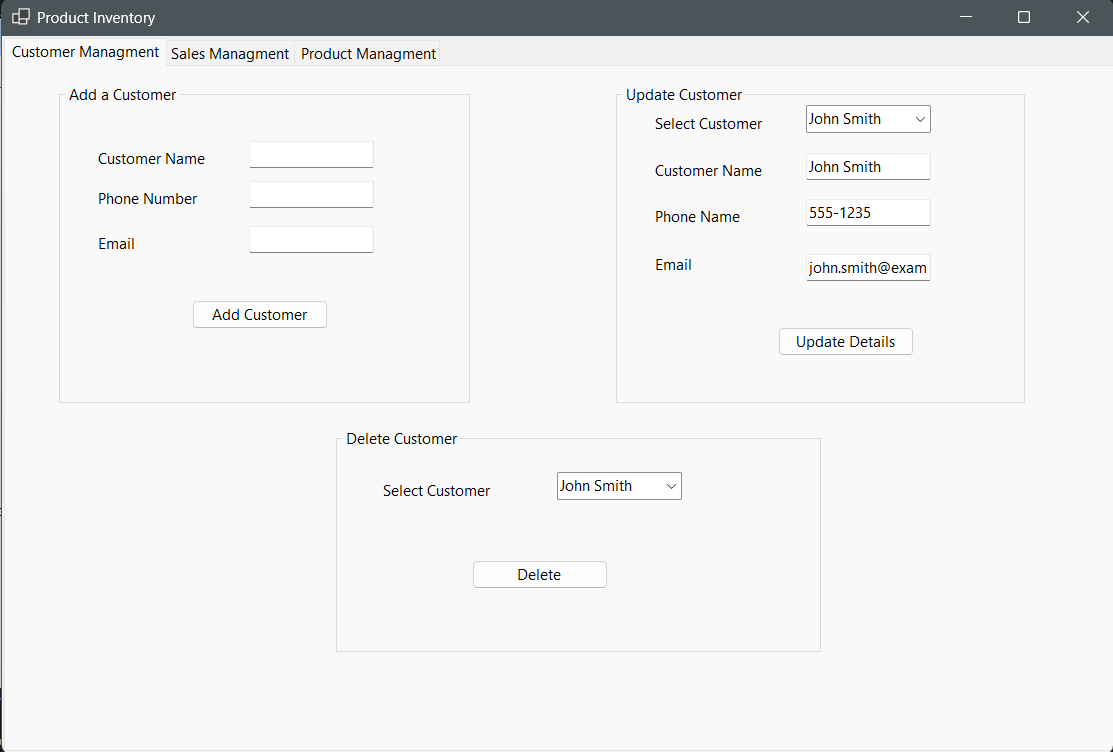Click the Update Details button
1113x752 pixels.
(x=845, y=342)
